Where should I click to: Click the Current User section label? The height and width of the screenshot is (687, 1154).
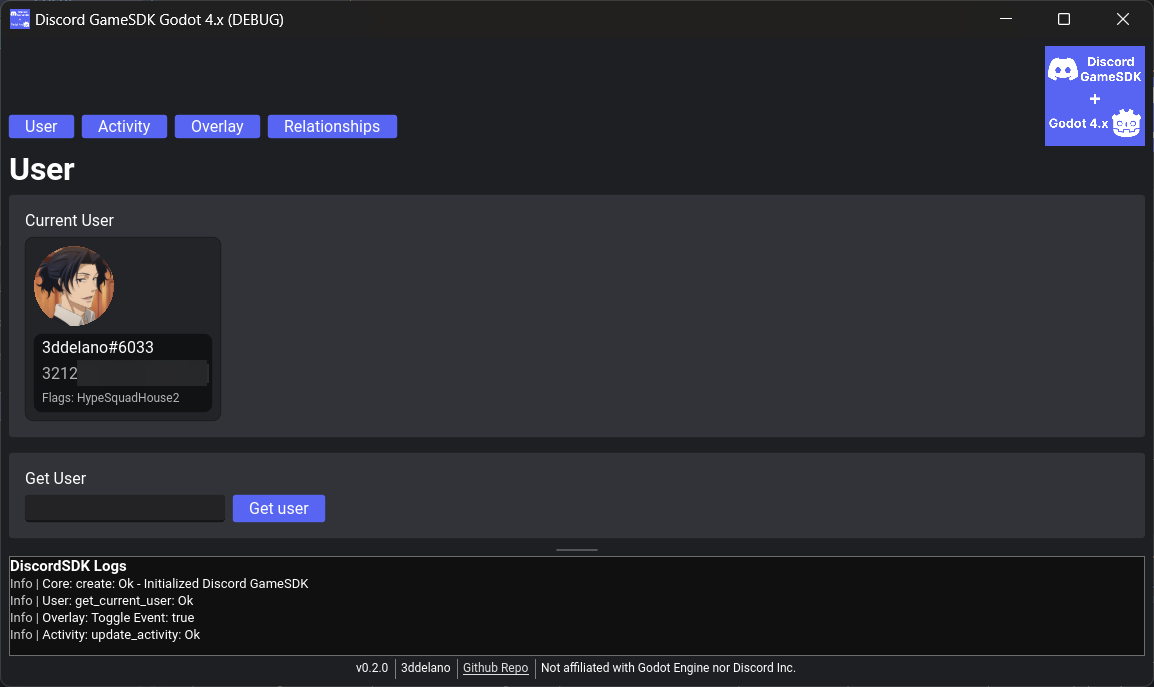(x=69, y=221)
